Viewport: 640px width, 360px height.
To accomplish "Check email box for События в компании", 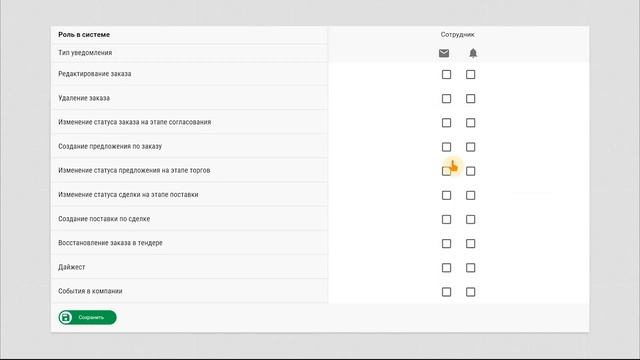I will tap(447, 292).
